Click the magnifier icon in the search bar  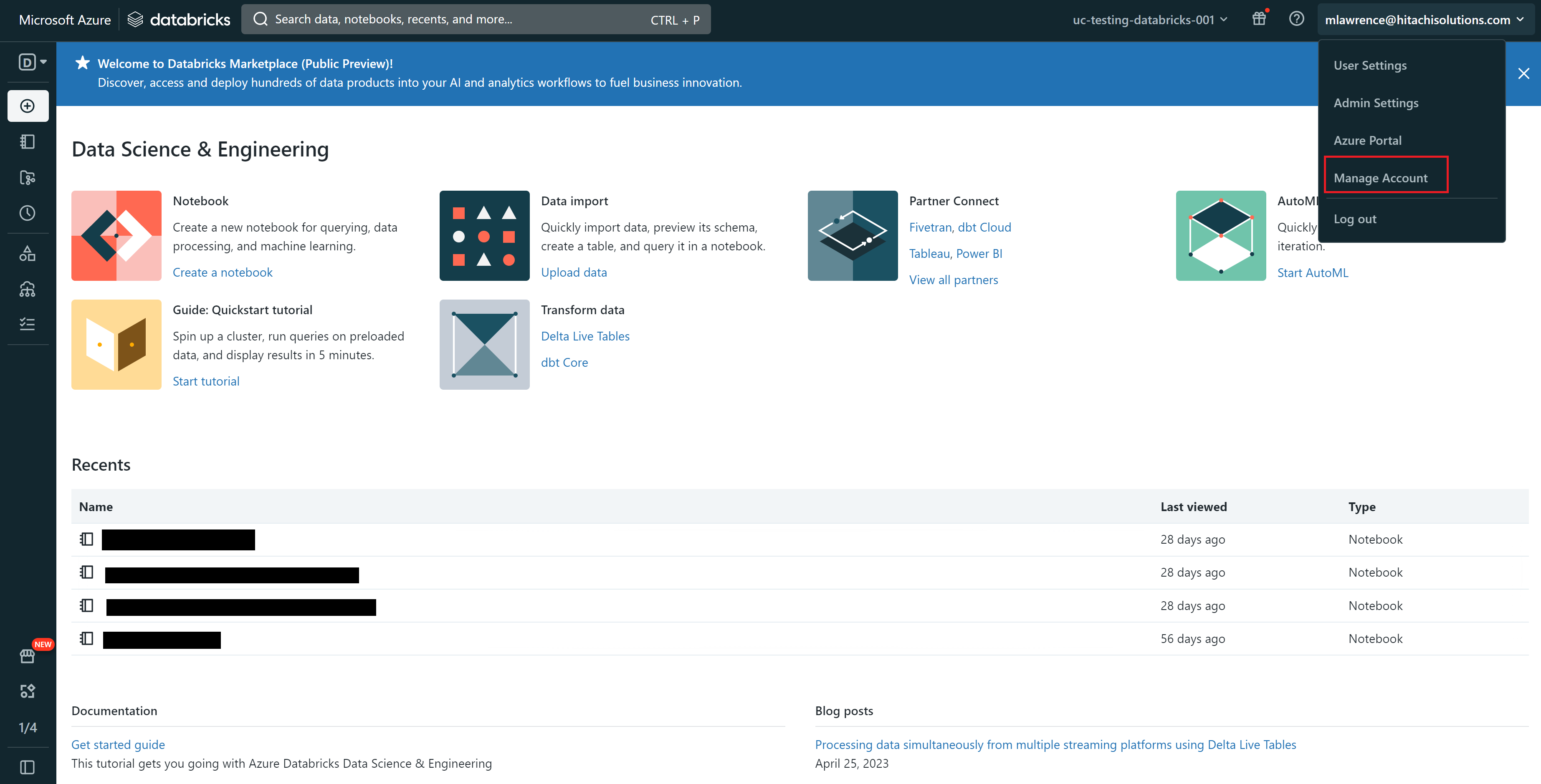(260, 19)
